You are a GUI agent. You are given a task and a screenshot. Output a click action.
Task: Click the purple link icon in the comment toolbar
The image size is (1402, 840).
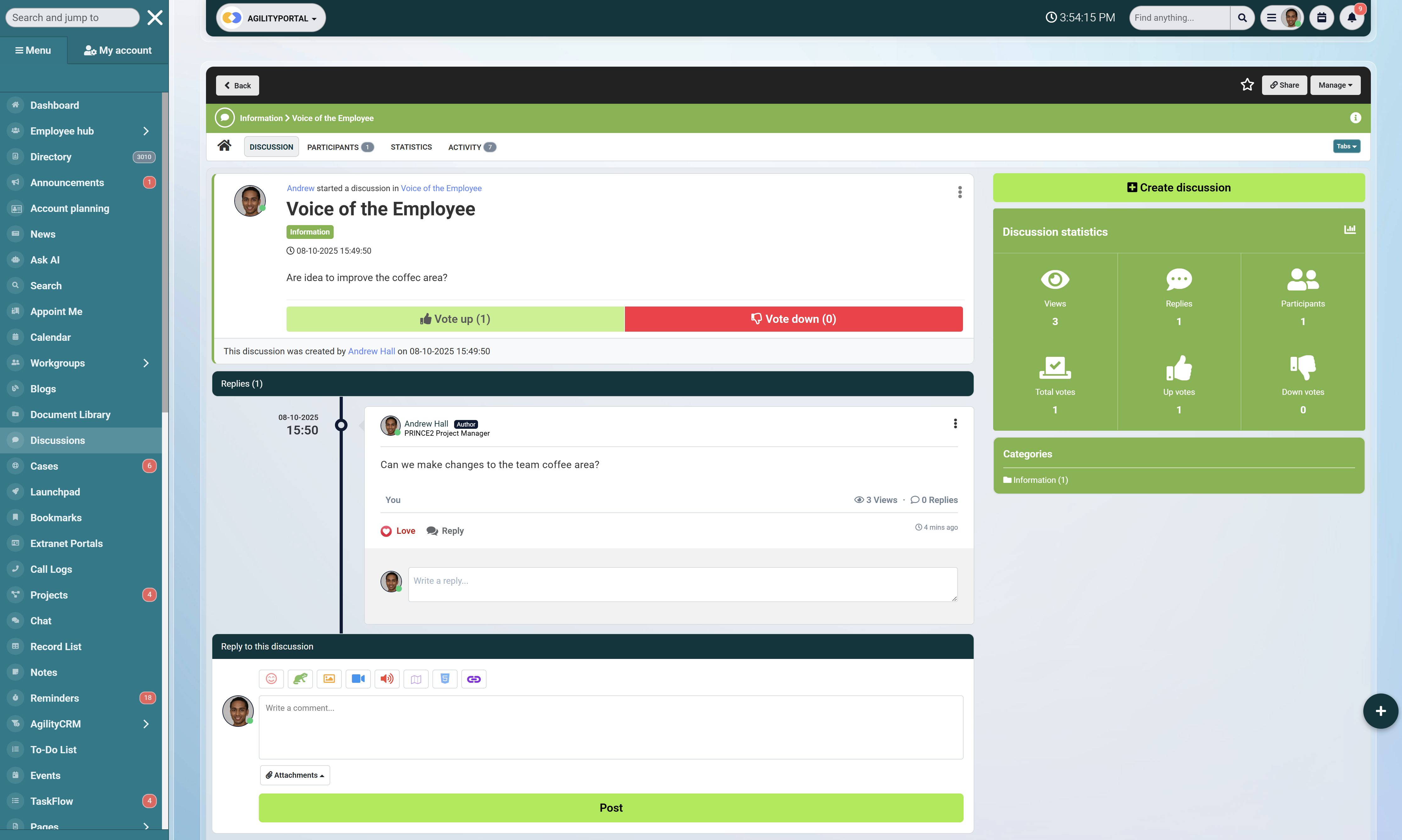coord(473,679)
